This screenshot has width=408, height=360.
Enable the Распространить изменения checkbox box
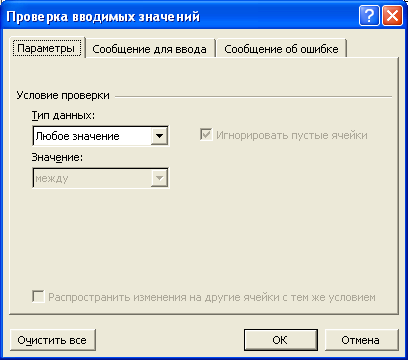38,297
